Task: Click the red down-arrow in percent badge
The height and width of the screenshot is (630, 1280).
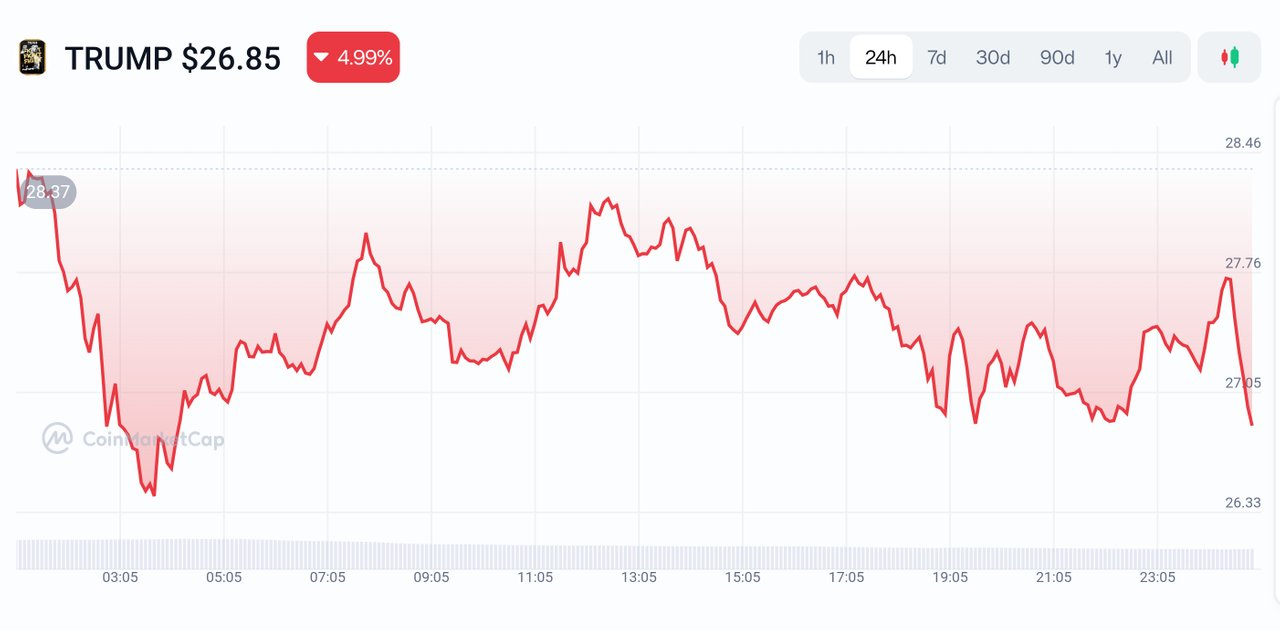Action: 321,57
